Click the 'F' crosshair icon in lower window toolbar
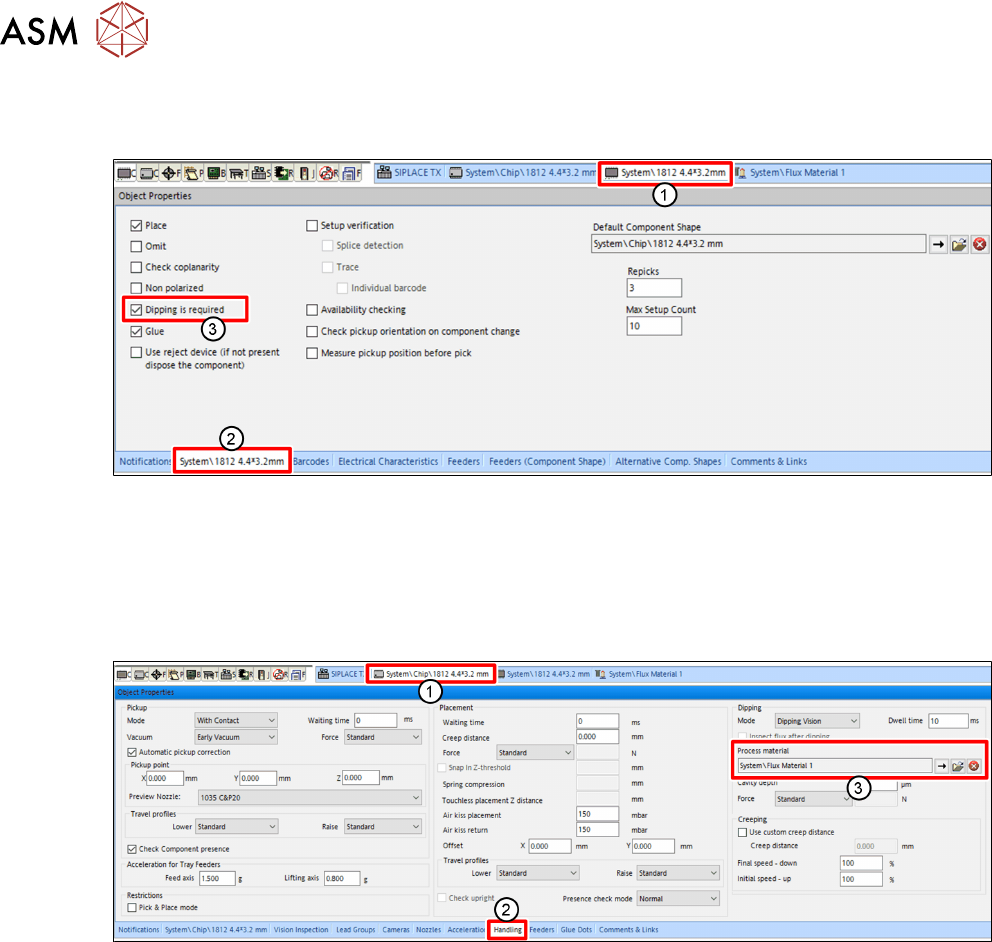 (158, 674)
